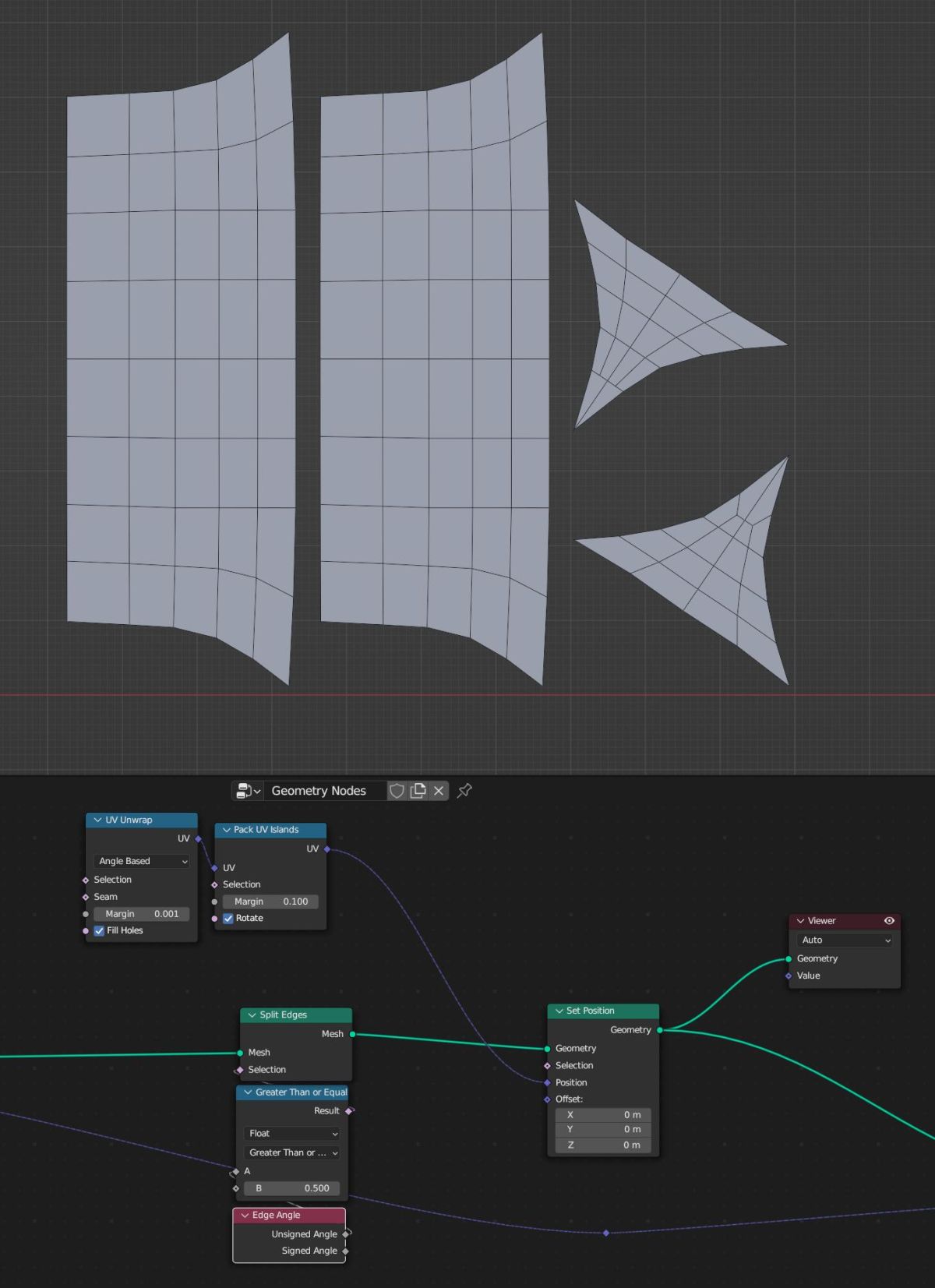Open the Greater Than or operation dropdown
Screen dimensions: 935x1288
[292, 1153]
